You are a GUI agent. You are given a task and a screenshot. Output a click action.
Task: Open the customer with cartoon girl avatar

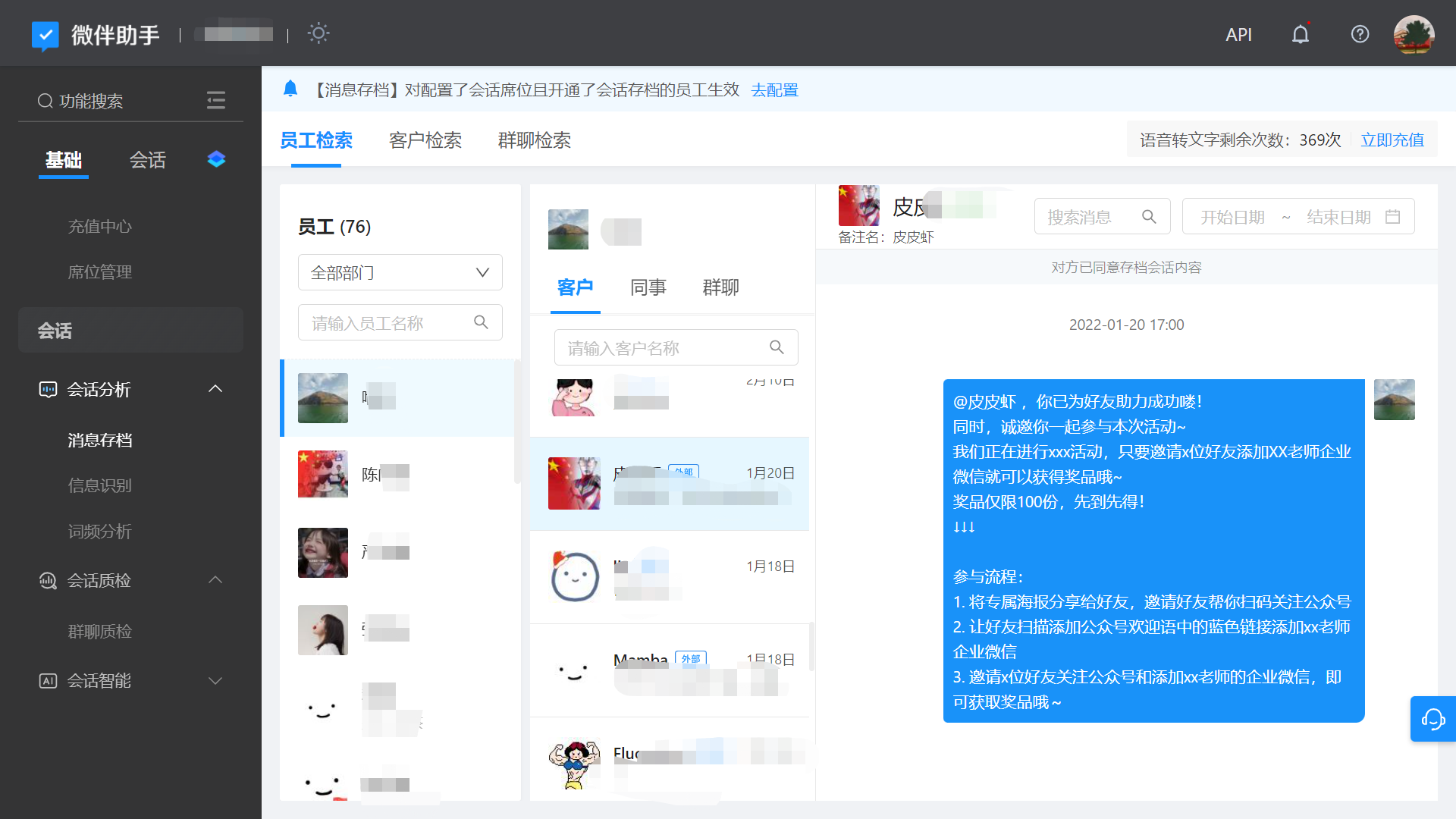point(574,398)
